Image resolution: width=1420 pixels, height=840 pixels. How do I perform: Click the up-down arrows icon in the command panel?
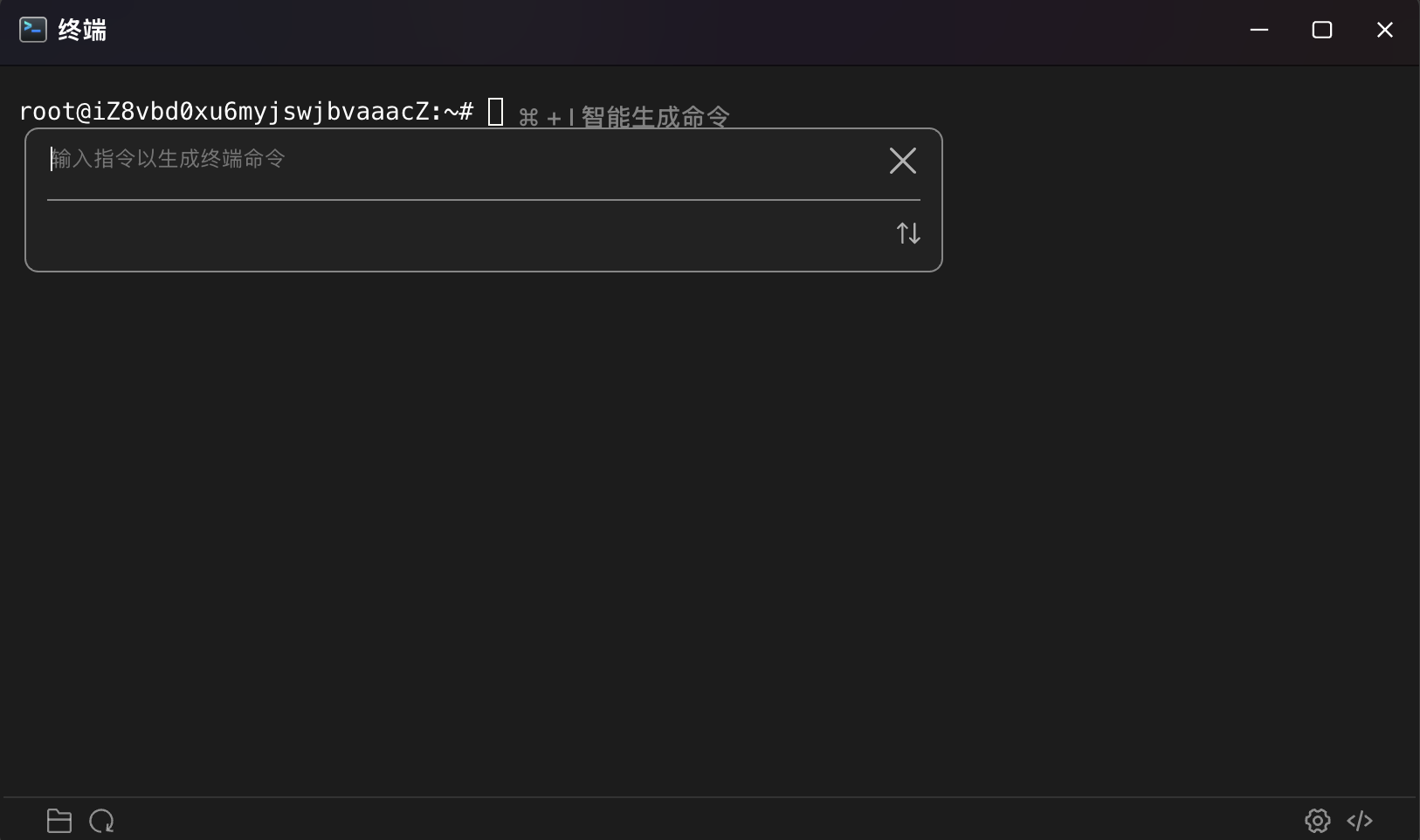(908, 232)
